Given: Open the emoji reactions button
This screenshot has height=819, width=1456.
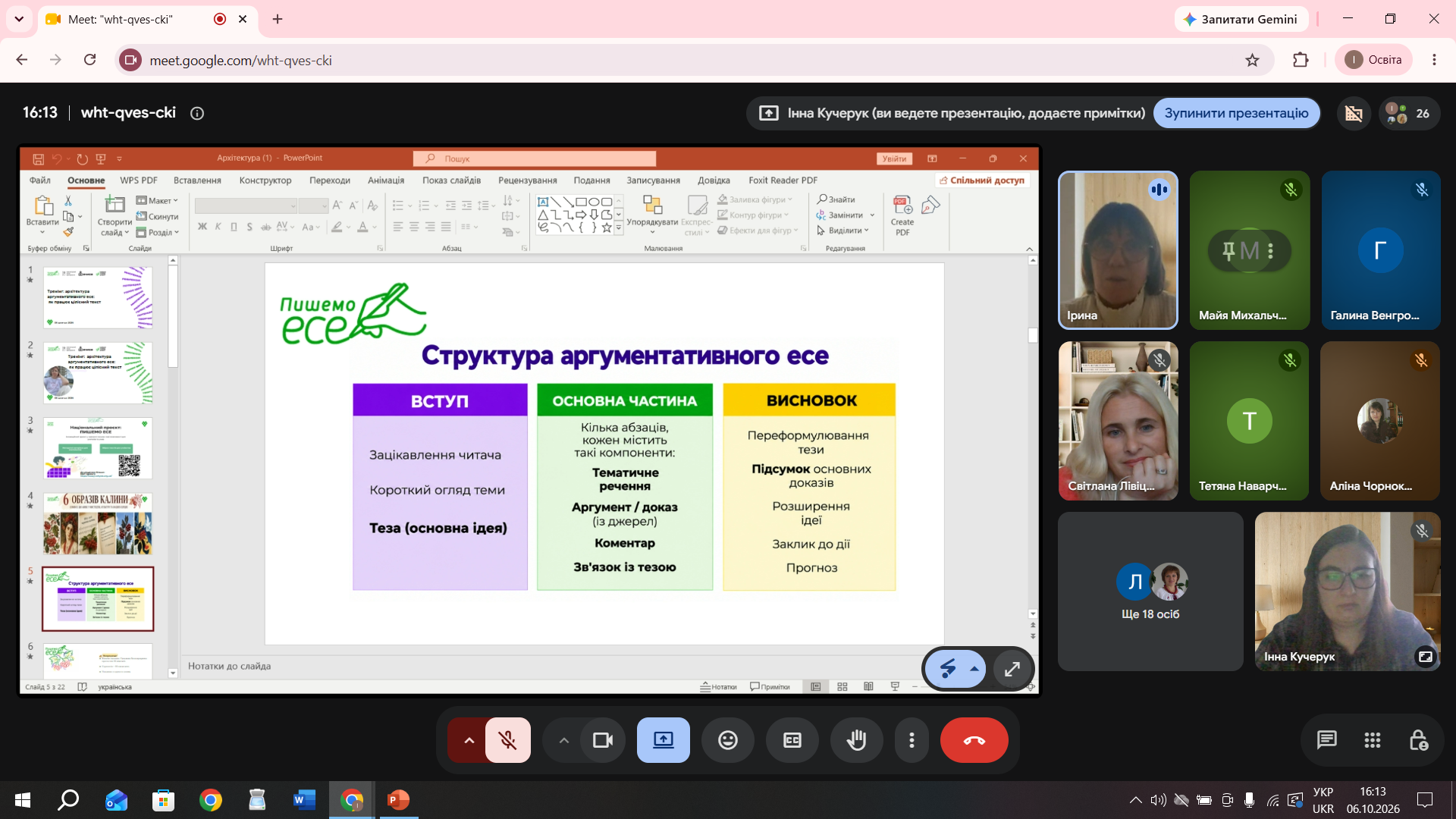Looking at the screenshot, I should tap(727, 740).
